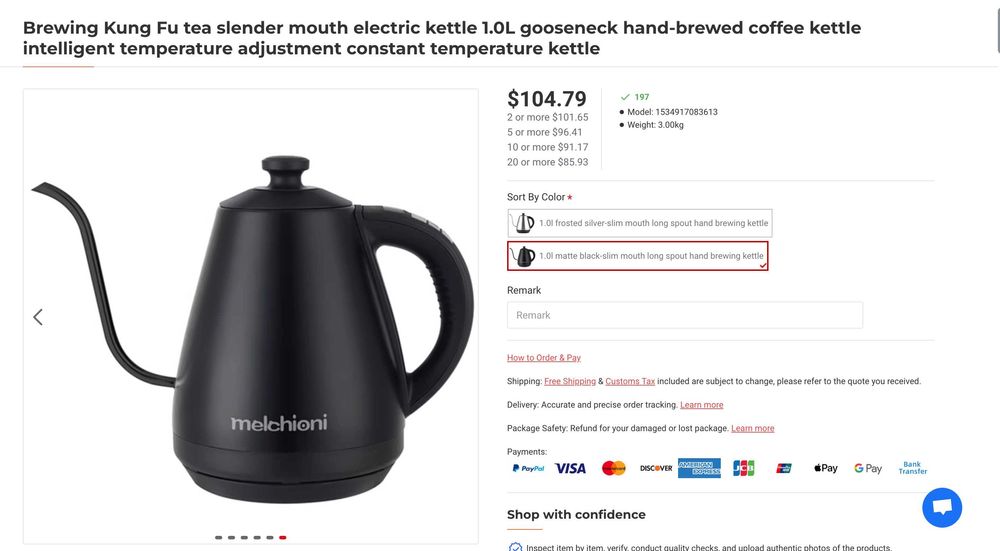
Task: Open Package Safety Learn more link
Action: point(753,429)
